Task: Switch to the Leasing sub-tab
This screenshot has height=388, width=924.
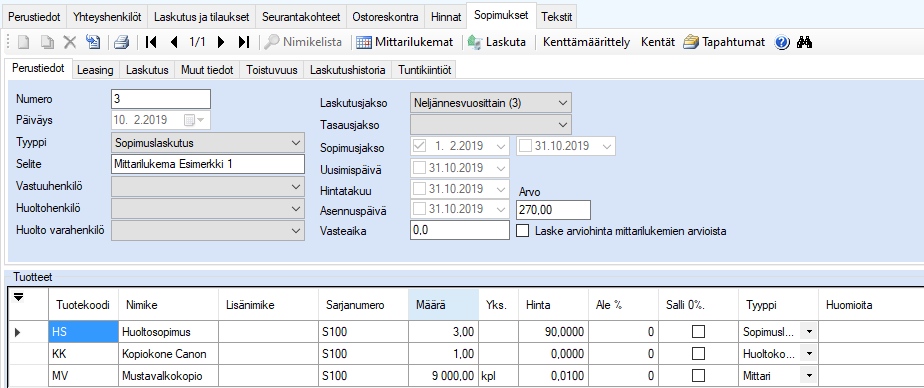Action: pos(95,70)
